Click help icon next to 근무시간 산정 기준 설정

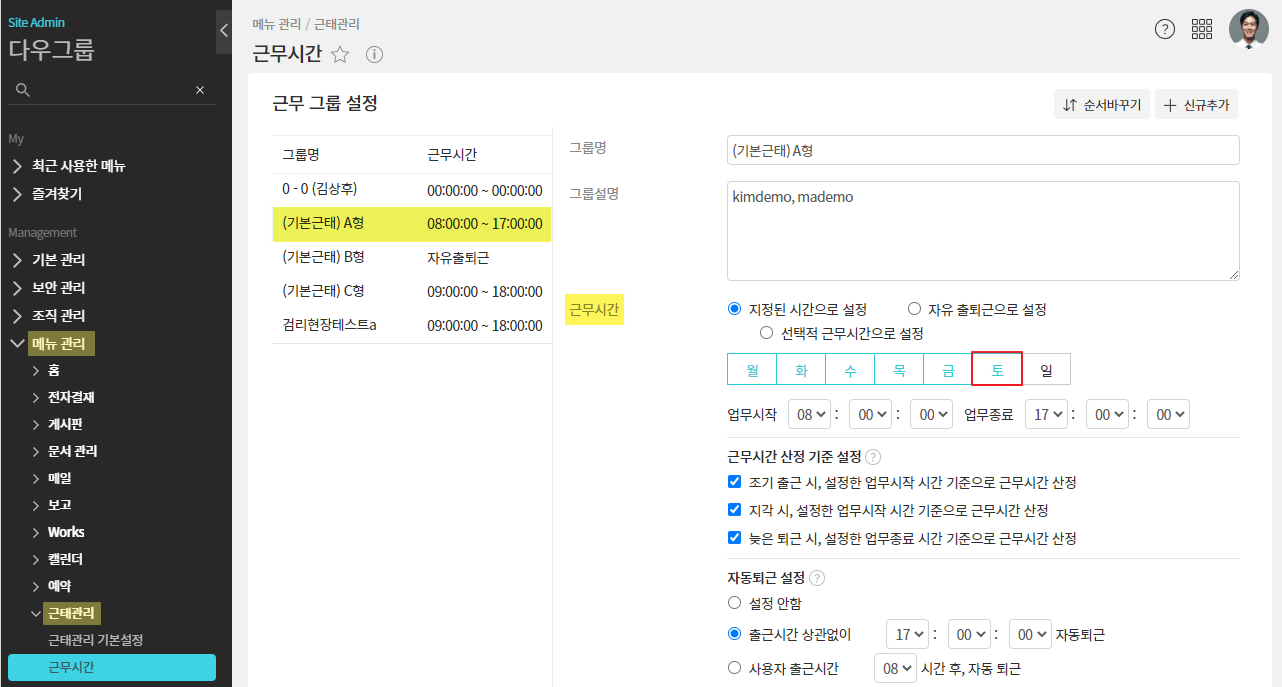873,457
